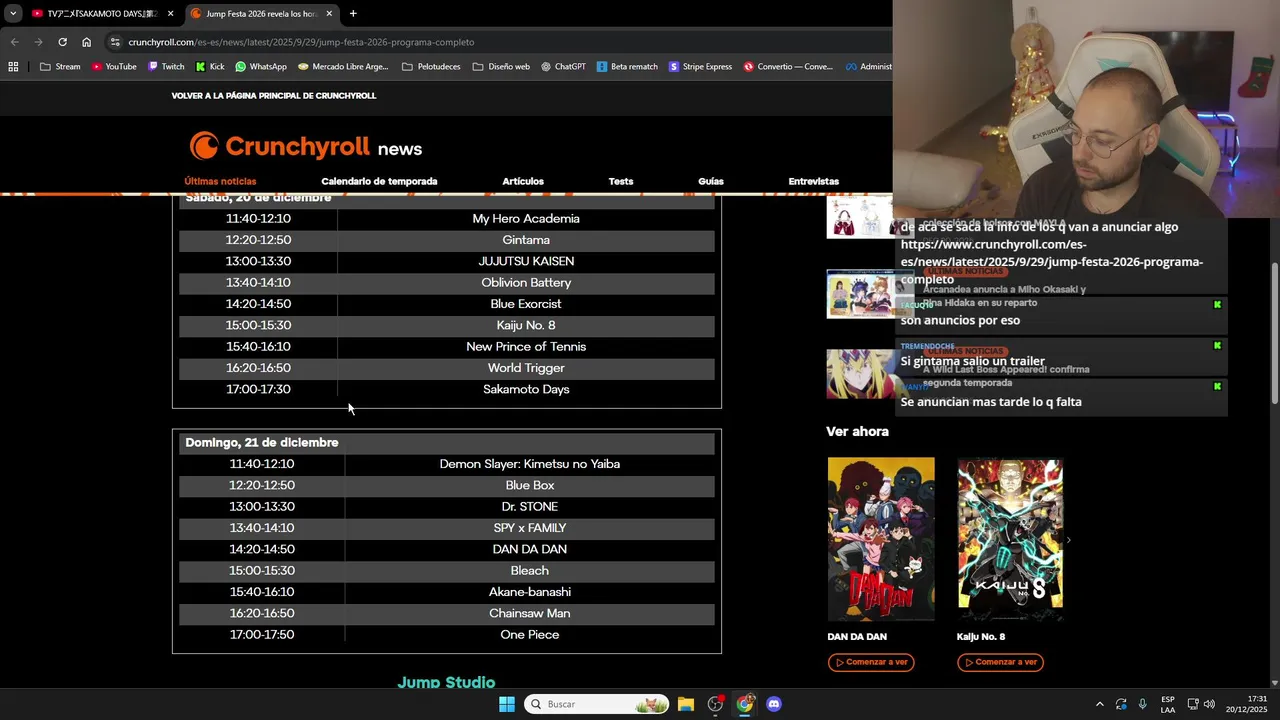1280x720 pixels.
Task: Click the Crunchyroll news logo
Action: point(306,147)
